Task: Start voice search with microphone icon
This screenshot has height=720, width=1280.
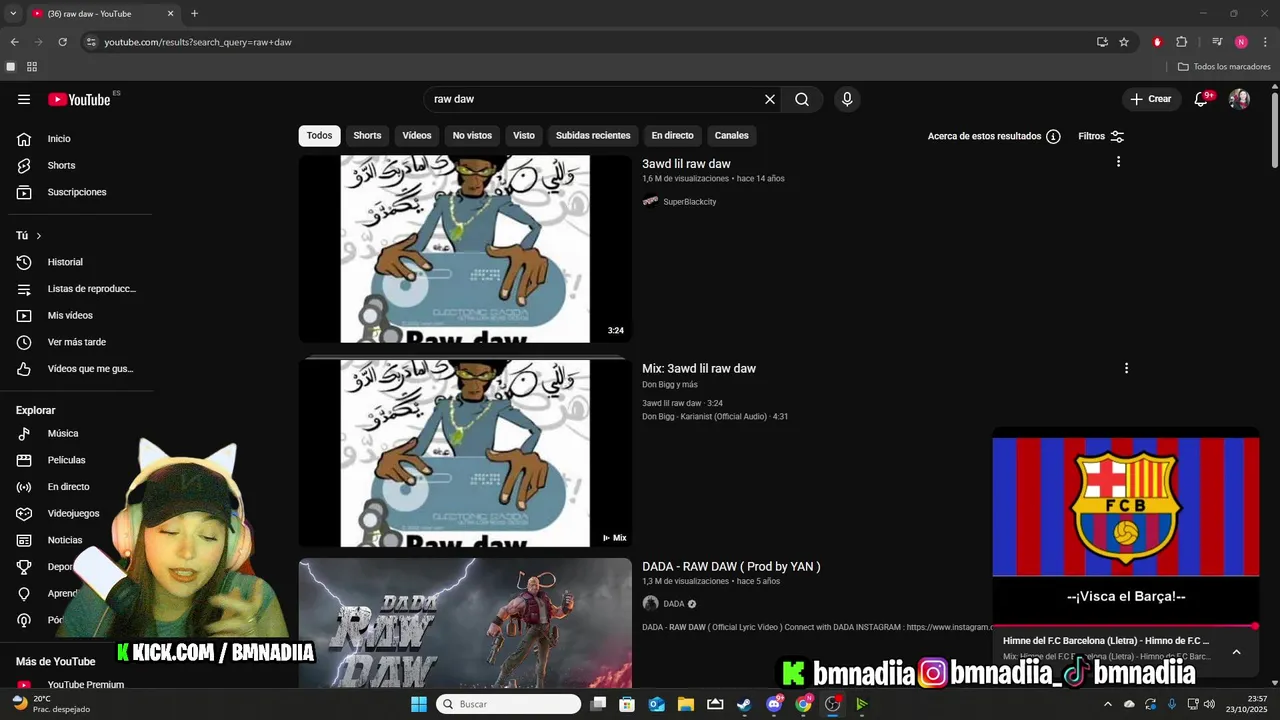Action: coord(847,99)
